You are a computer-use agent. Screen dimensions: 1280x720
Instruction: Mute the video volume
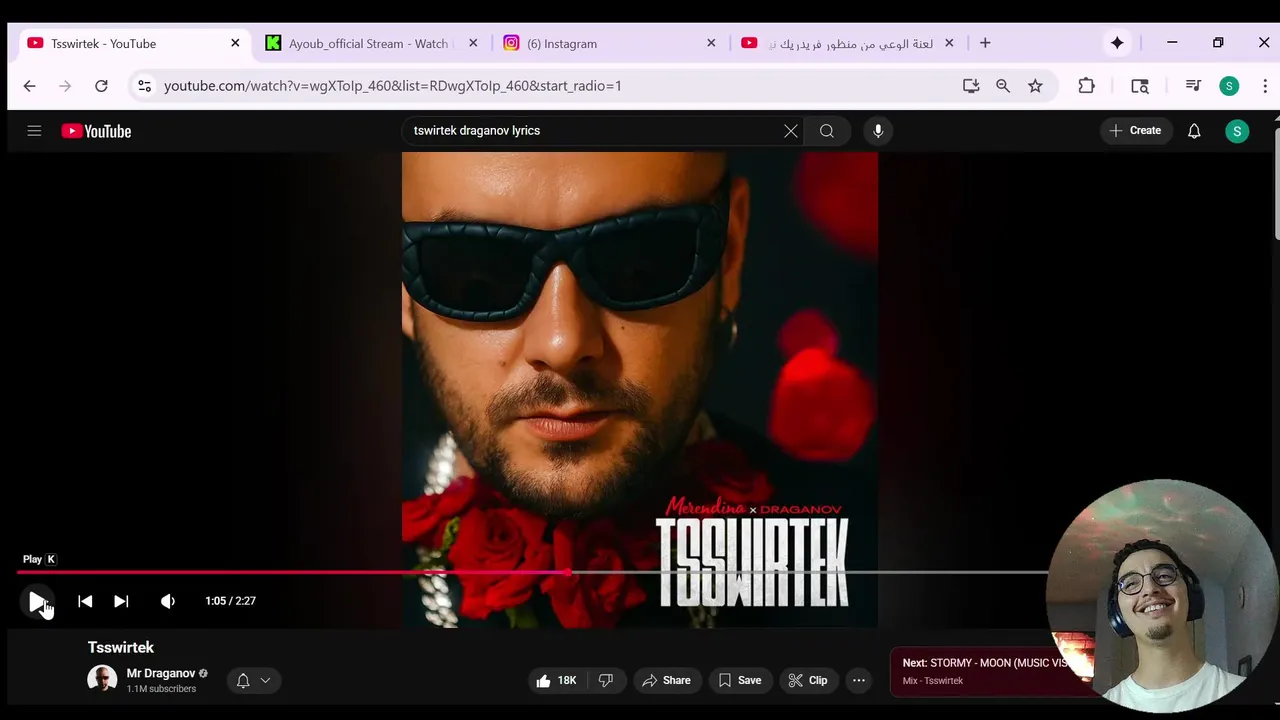168,601
